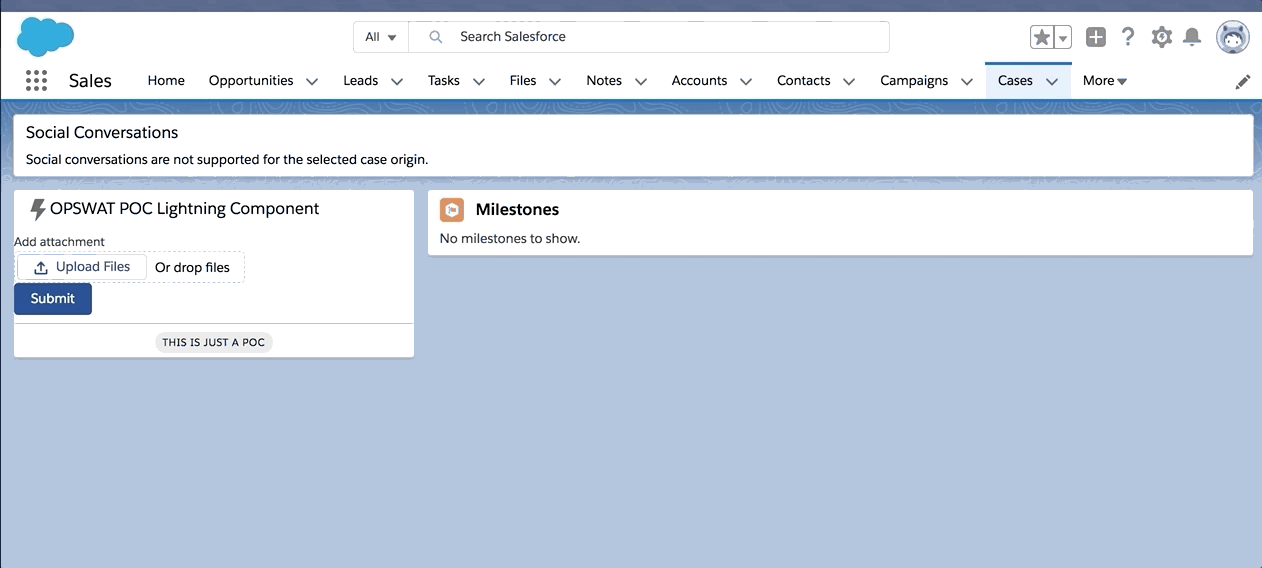This screenshot has height=568, width=1262.
Task: Select the Cases tab
Action: click(x=1015, y=81)
